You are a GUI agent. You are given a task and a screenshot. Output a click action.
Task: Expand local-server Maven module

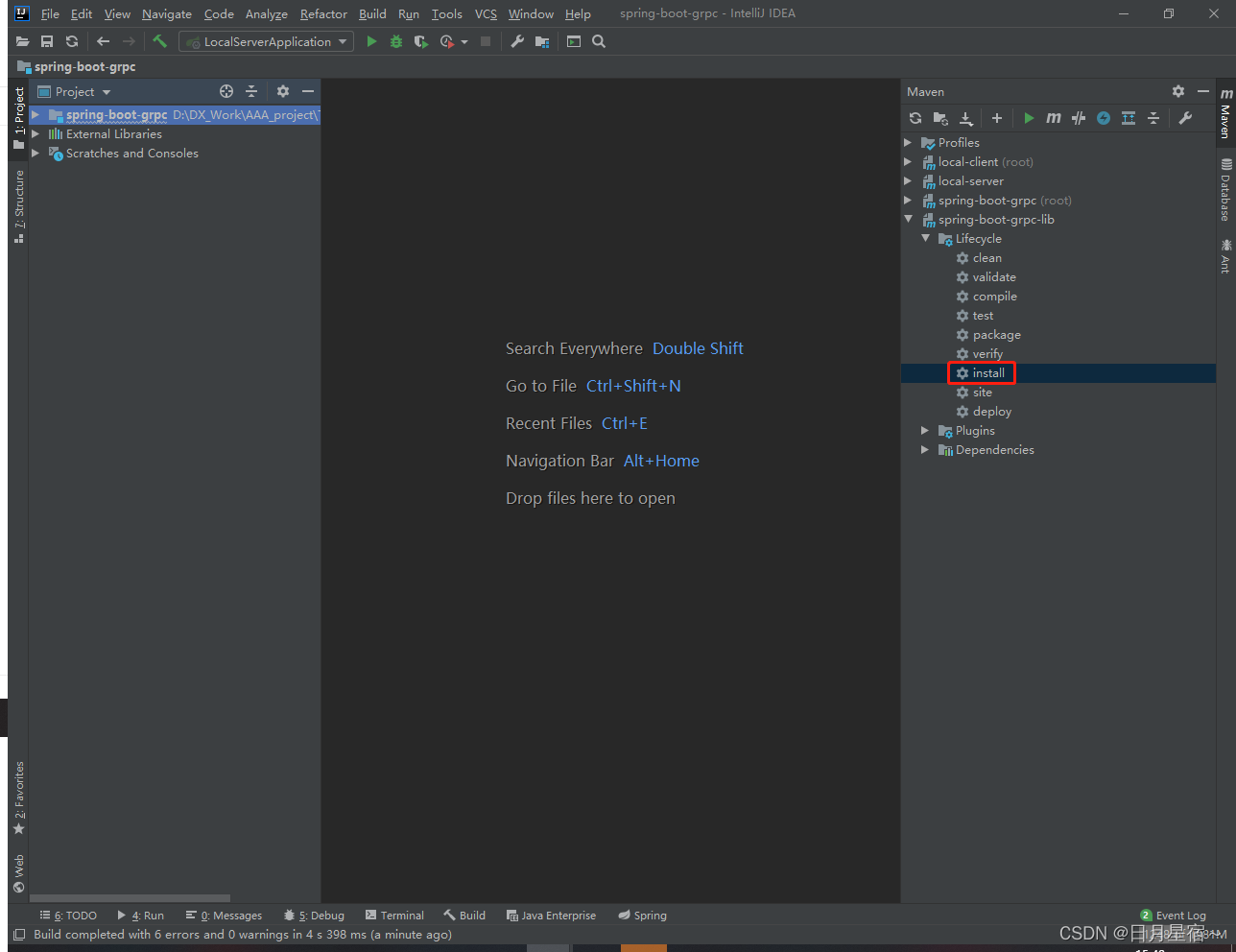pos(908,181)
